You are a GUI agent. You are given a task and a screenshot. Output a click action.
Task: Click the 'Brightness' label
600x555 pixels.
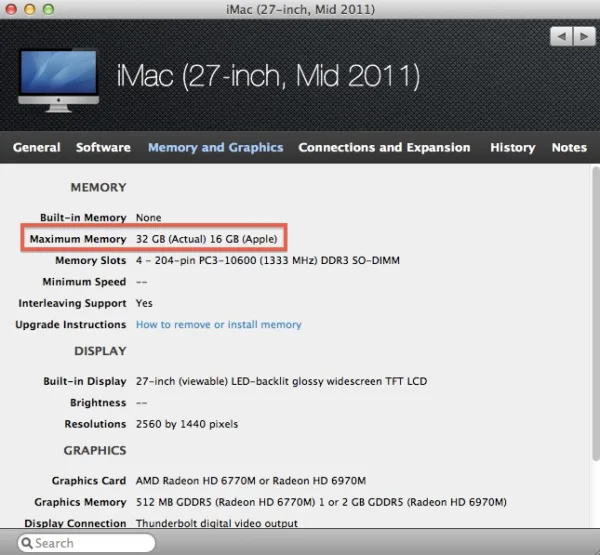(x=98, y=403)
